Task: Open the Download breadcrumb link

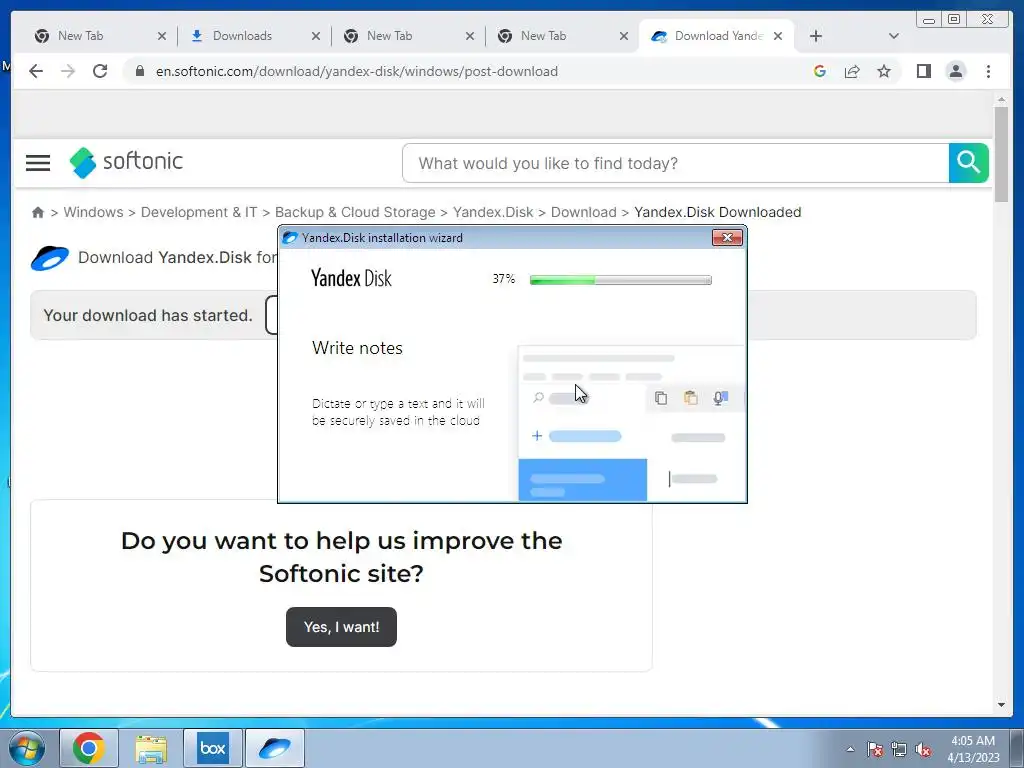Action: [584, 212]
